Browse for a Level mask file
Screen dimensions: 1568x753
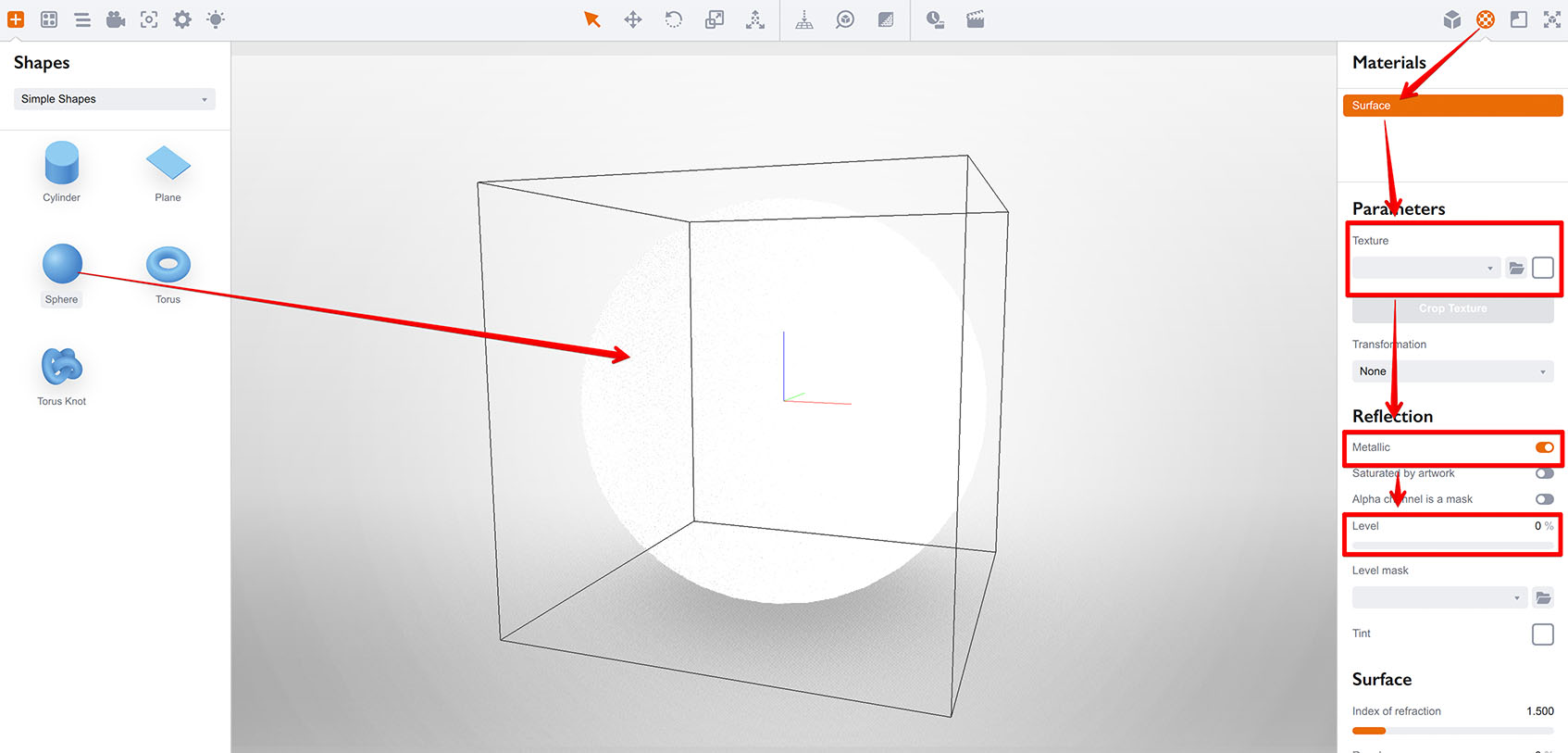[x=1543, y=598]
